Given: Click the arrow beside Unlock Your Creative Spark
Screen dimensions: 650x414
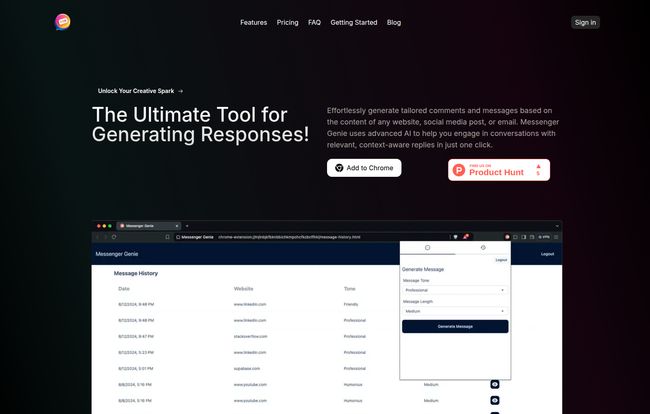Looking at the screenshot, I should (180, 91).
